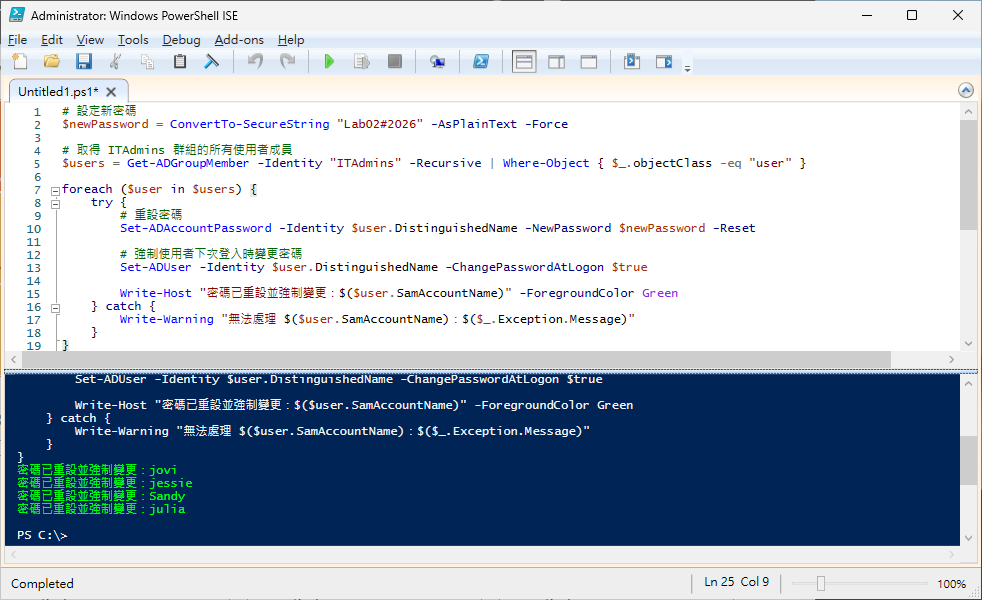
Task: Open a script with the folder icon
Action: click(x=52, y=62)
